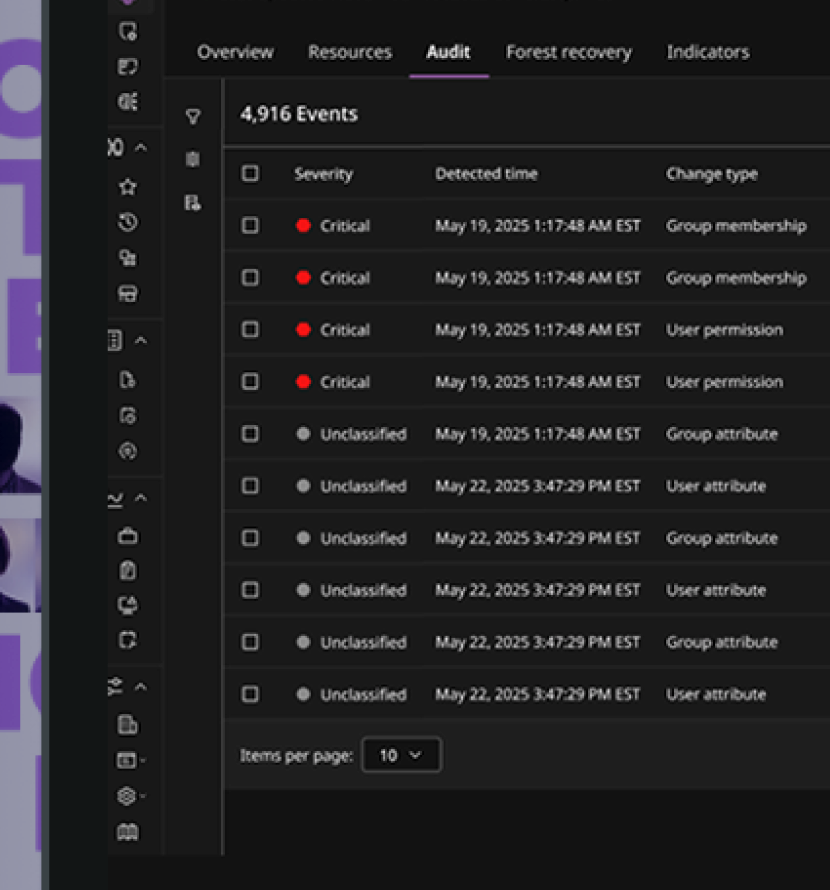The image size is (830, 890).
Task: Collapse the sidebar section above the briefcase icon
Action: pyautogui.click(x=141, y=498)
